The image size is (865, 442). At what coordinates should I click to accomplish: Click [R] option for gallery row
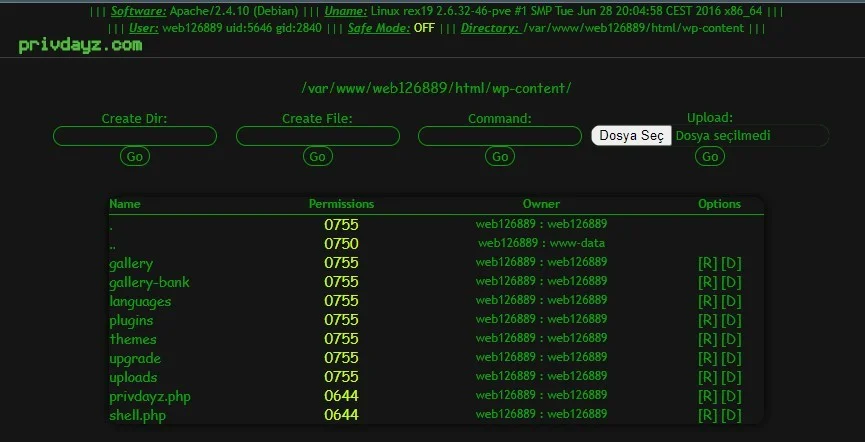pyautogui.click(x=707, y=263)
